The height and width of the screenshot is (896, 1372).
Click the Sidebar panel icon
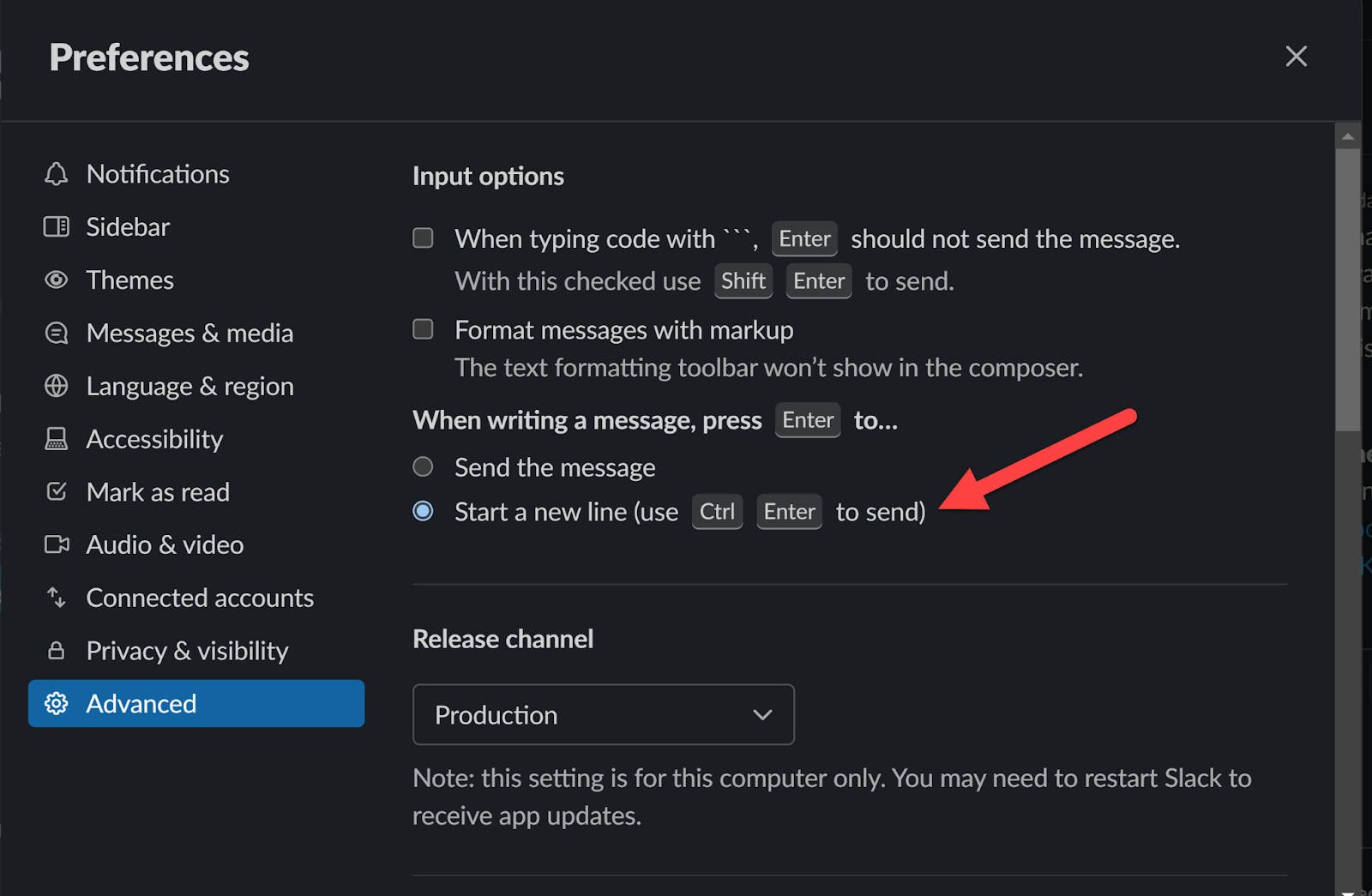point(57,227)
